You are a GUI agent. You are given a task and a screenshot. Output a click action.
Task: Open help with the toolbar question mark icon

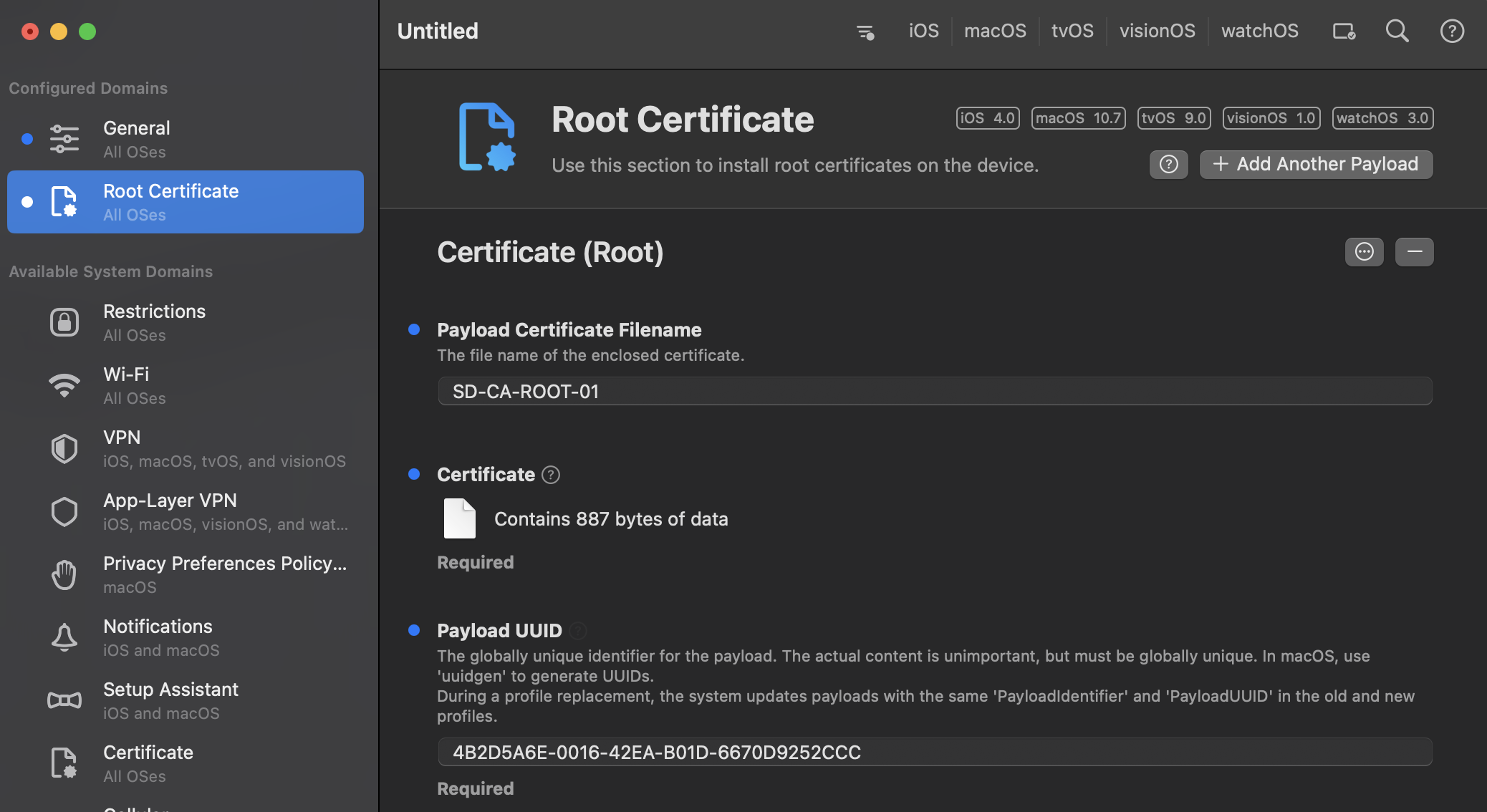(x=1452, y=31)
